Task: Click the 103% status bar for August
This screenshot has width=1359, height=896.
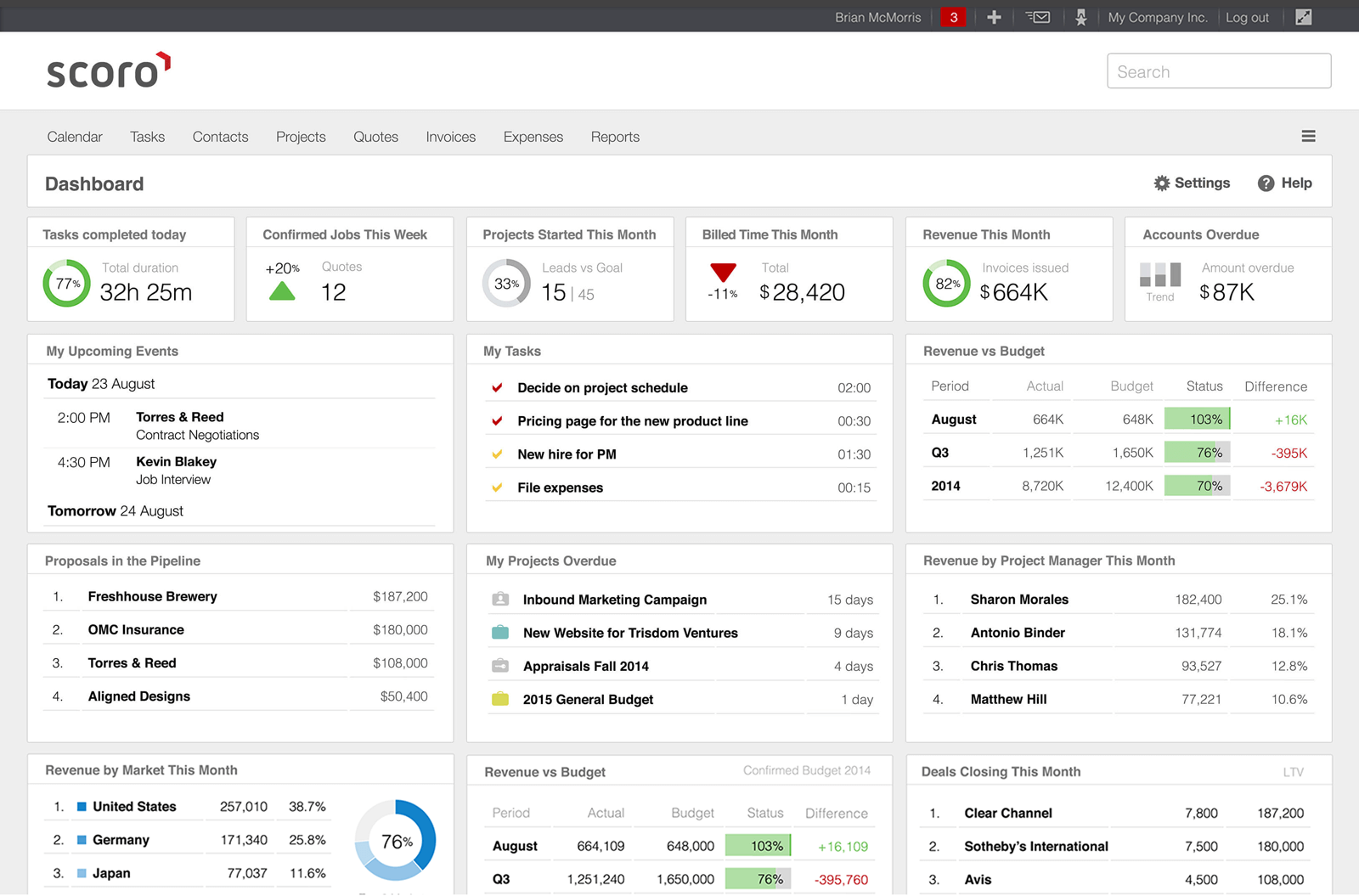Action: (1198, 419)
